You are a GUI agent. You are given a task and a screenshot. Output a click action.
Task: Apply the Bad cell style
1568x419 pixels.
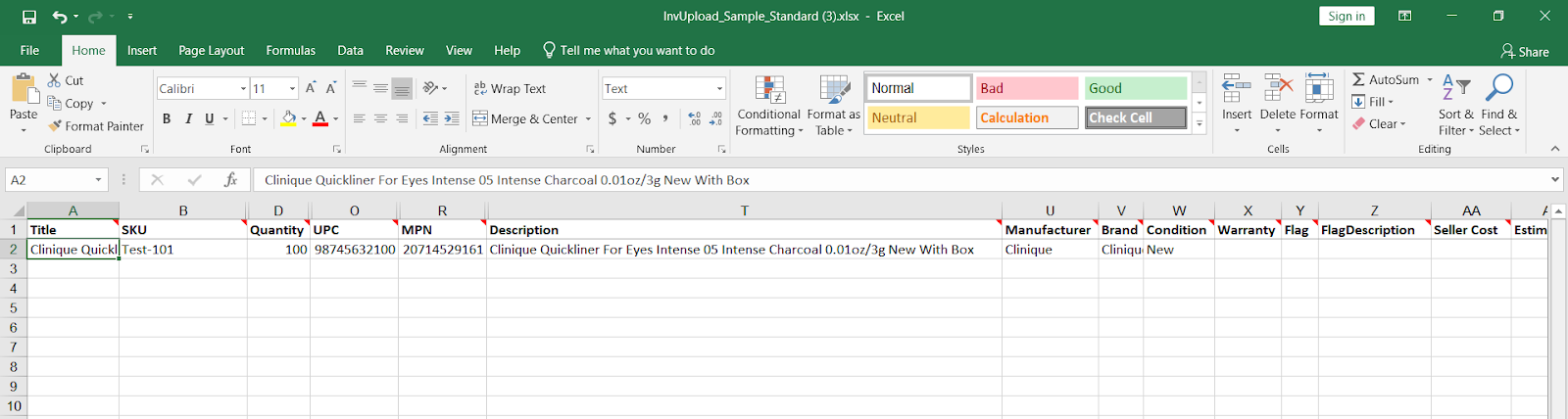tap(1027, 88)
